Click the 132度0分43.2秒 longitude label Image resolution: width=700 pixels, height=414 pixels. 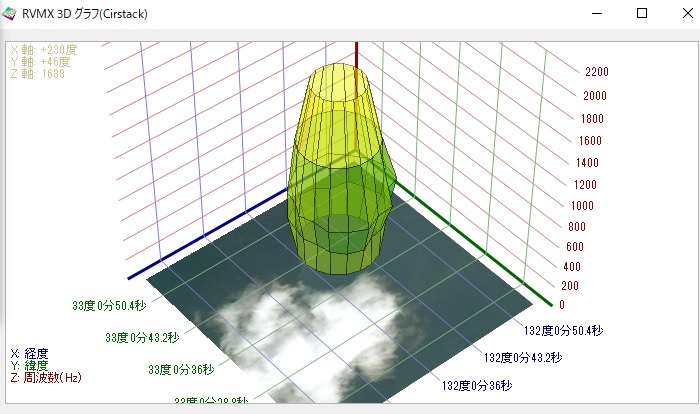523,357
